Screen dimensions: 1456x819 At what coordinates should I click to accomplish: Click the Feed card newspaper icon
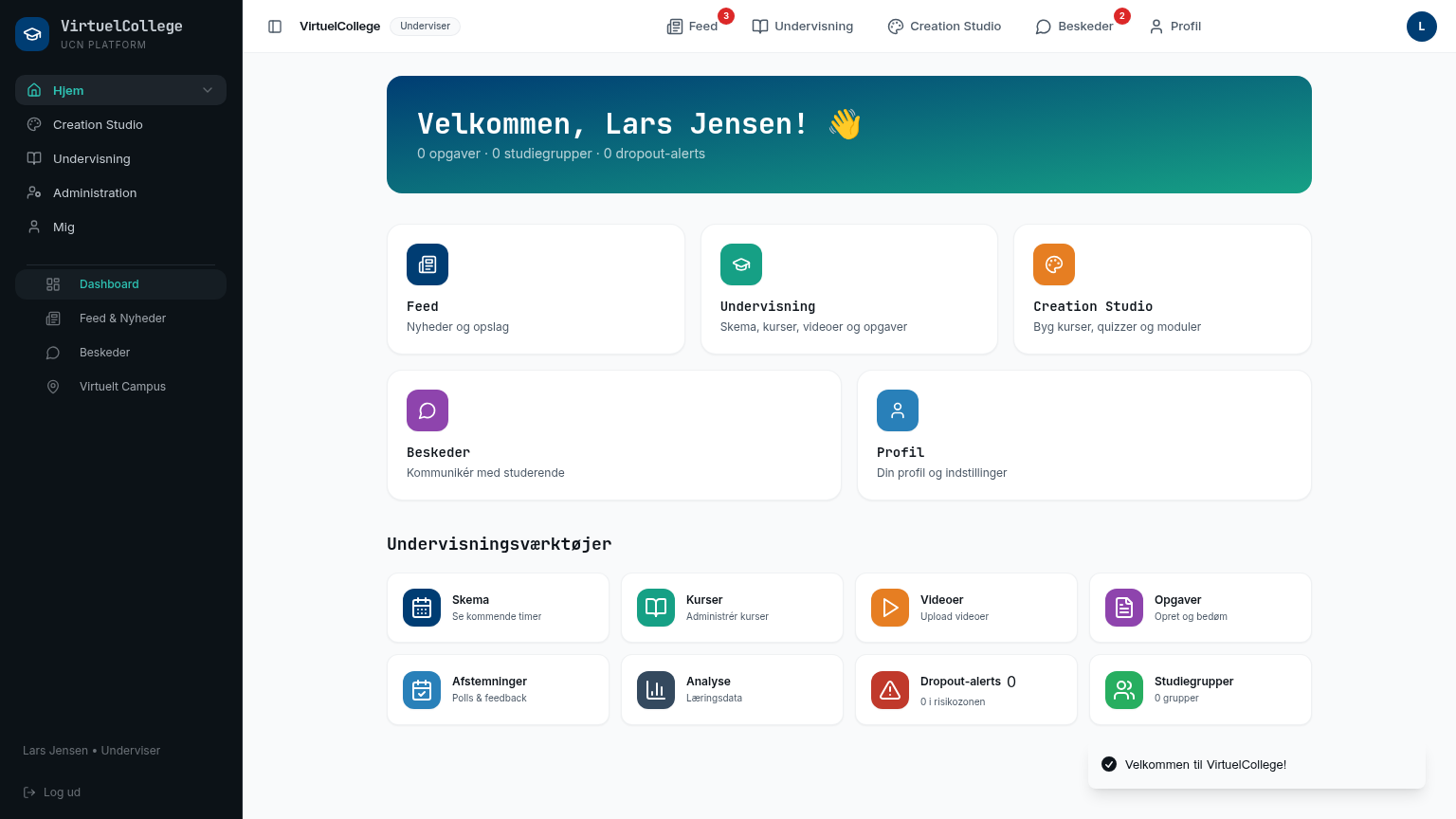428,264
